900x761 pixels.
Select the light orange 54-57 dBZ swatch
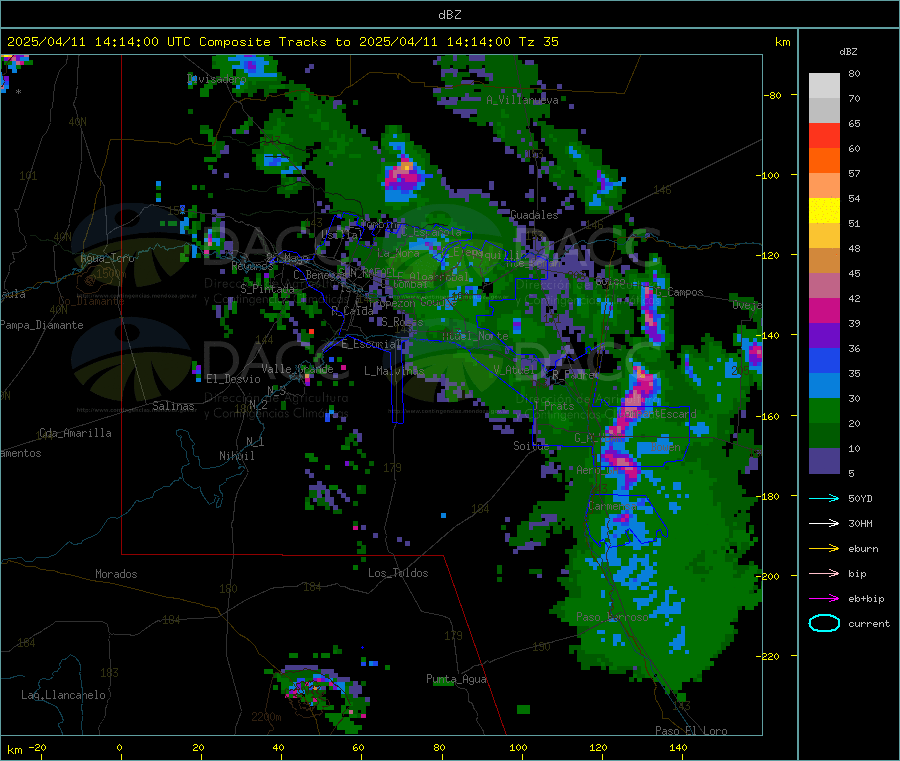point(824,186)
